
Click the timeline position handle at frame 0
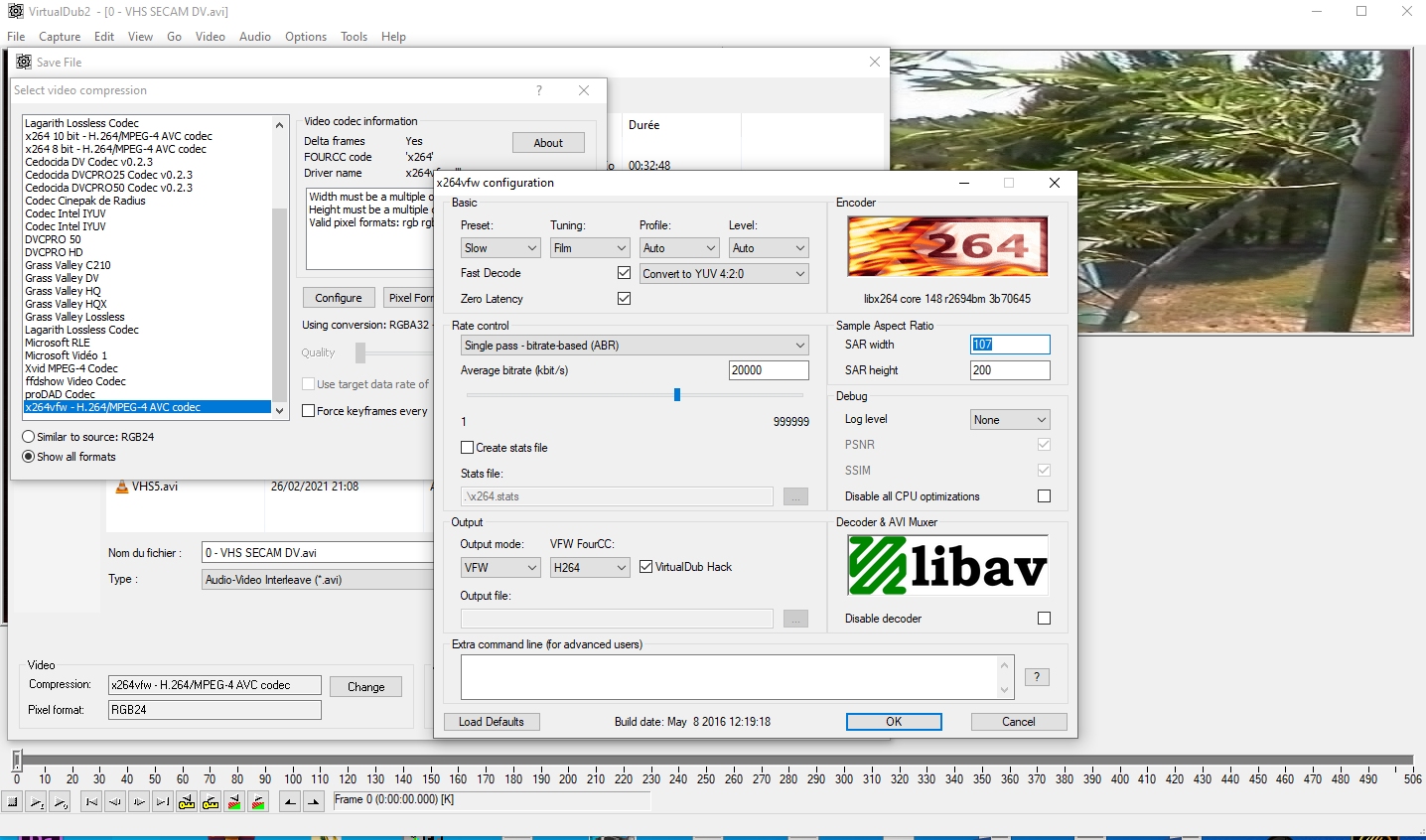(x=17, y=761)
